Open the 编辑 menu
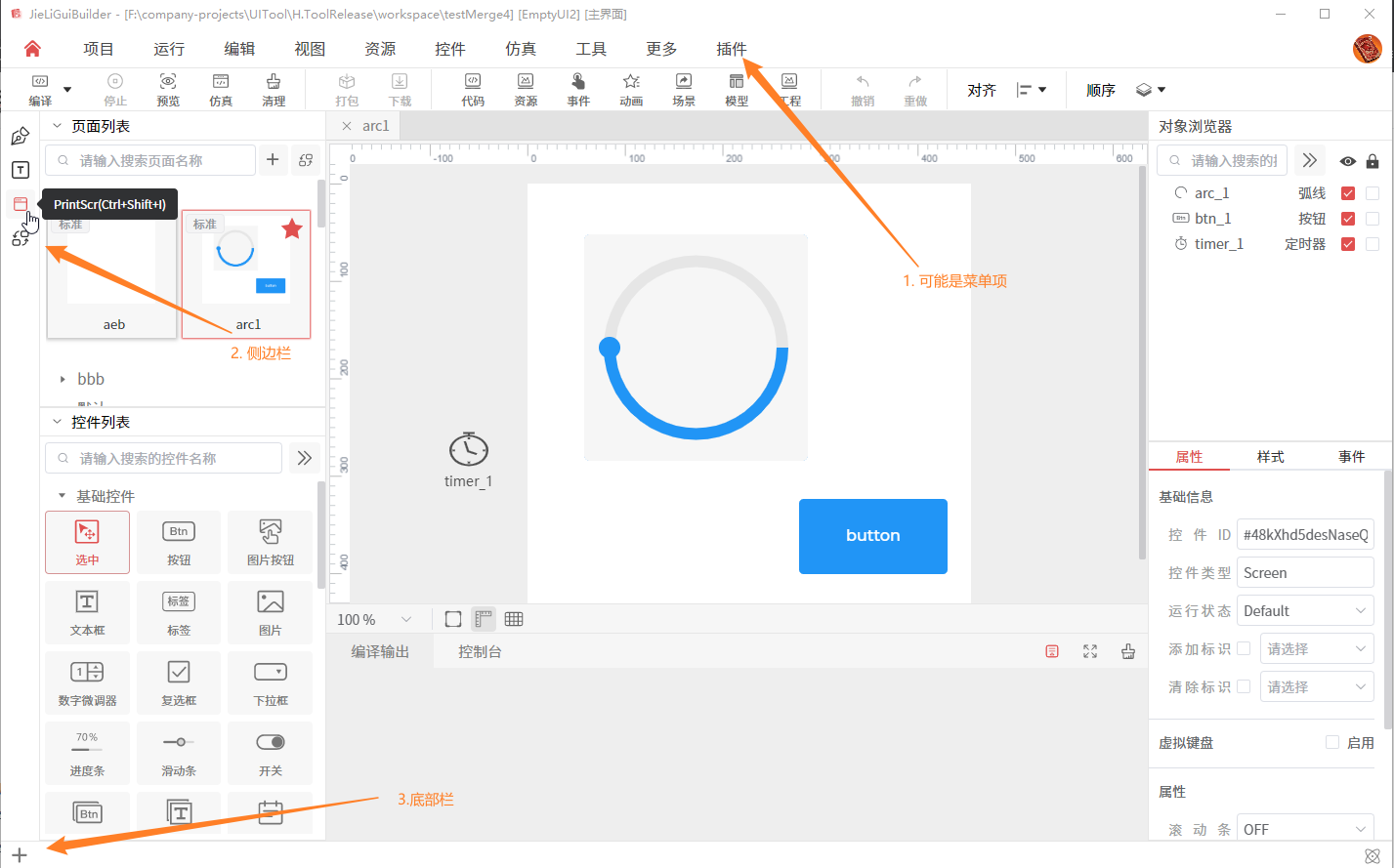 pyautogui.click(x=239, y=50)
